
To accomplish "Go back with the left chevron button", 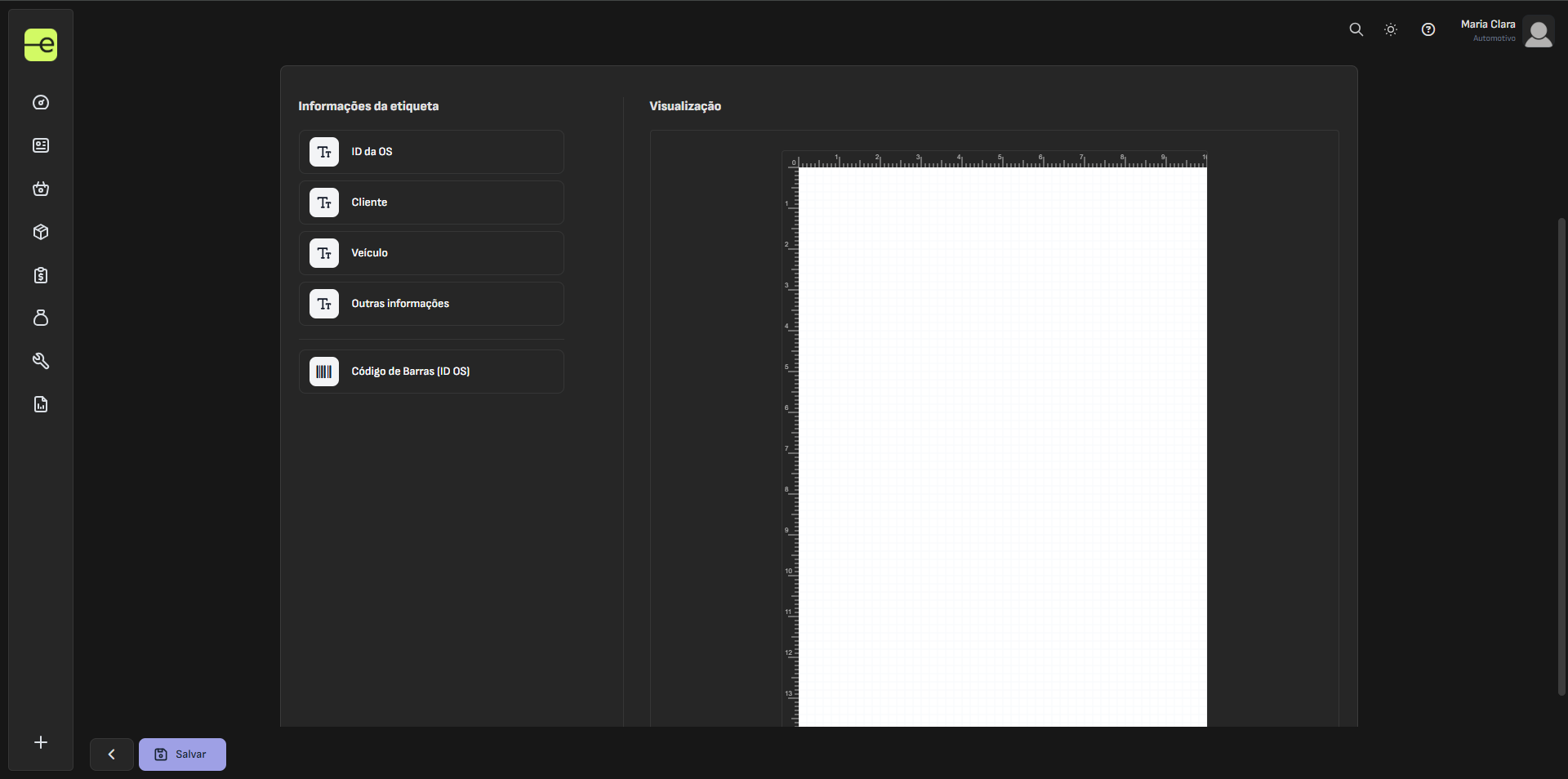I will [112, 755].
